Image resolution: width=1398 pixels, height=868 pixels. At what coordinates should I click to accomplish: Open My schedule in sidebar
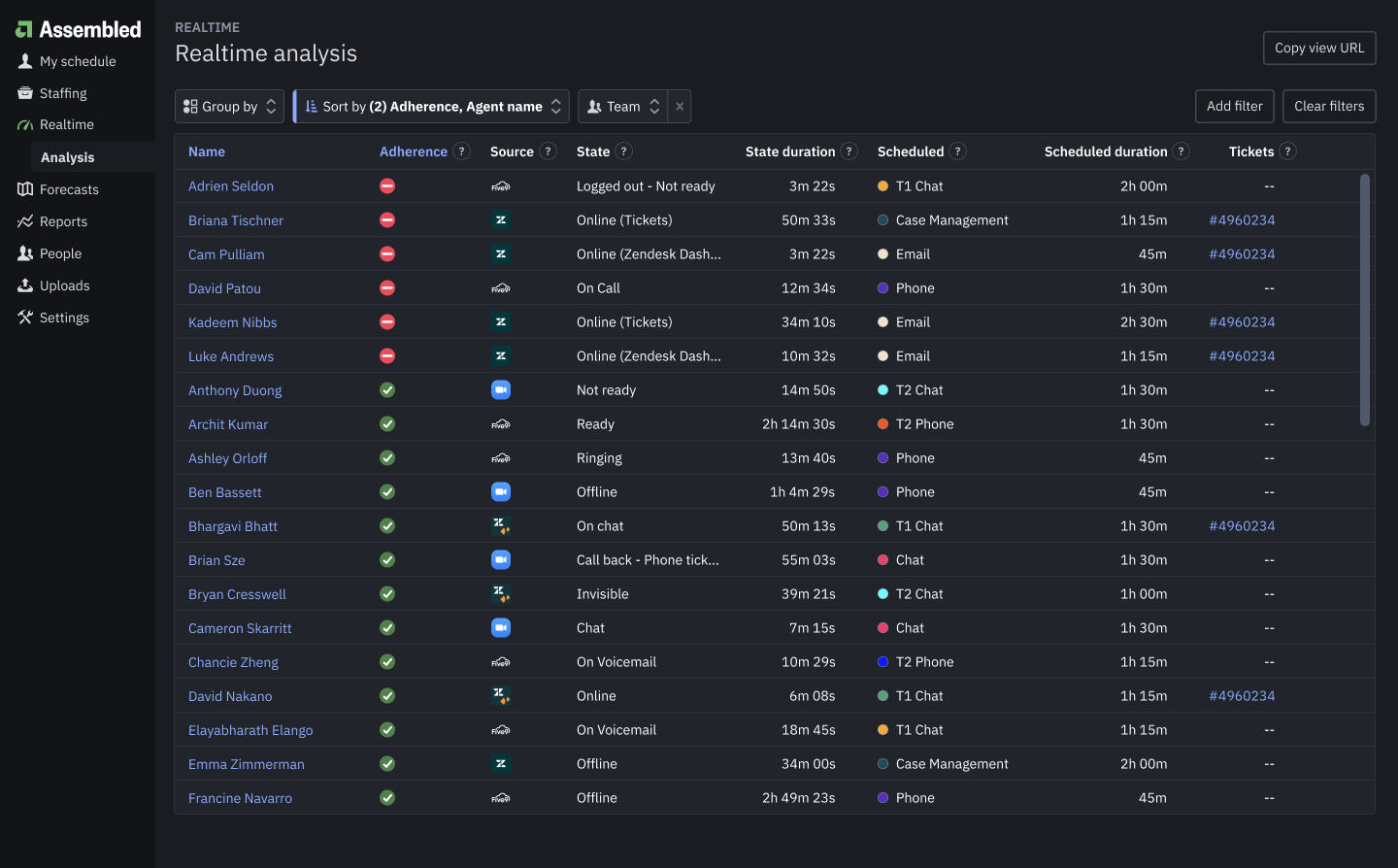click(x=78, y=61)
